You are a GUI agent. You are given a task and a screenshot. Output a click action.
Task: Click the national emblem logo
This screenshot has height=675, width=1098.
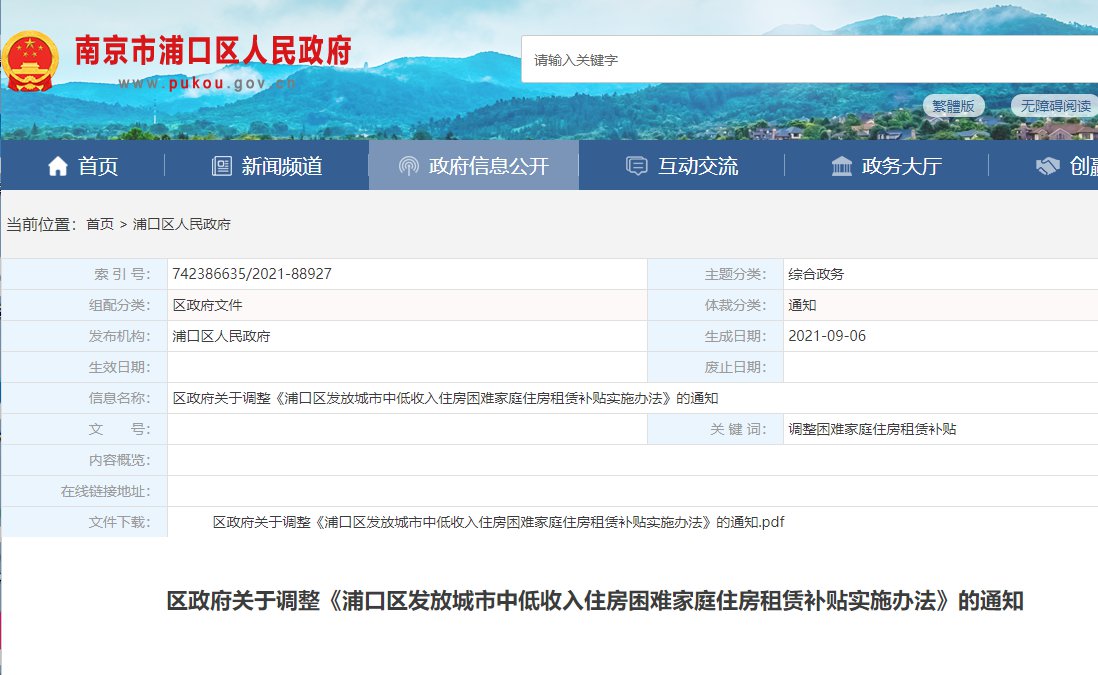pos(30,61)
